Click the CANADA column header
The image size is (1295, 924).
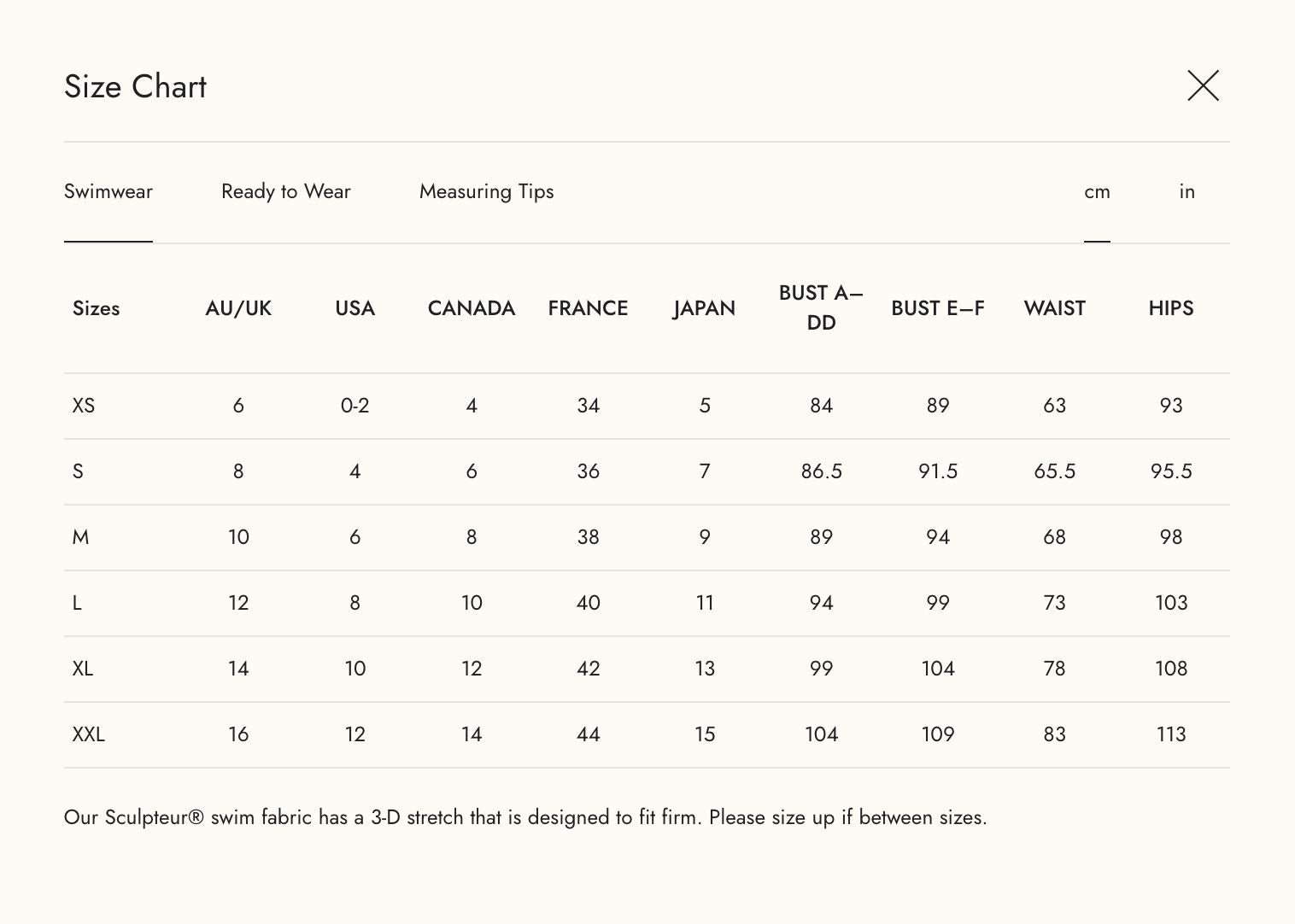coord(472,308)
